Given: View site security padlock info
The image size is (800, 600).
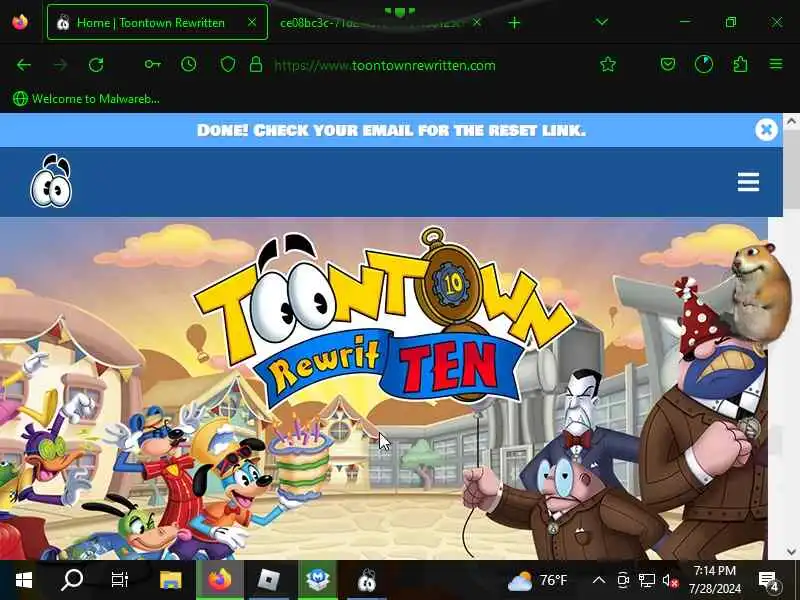Looking at the screenshot, I should (x=256, y=64).
